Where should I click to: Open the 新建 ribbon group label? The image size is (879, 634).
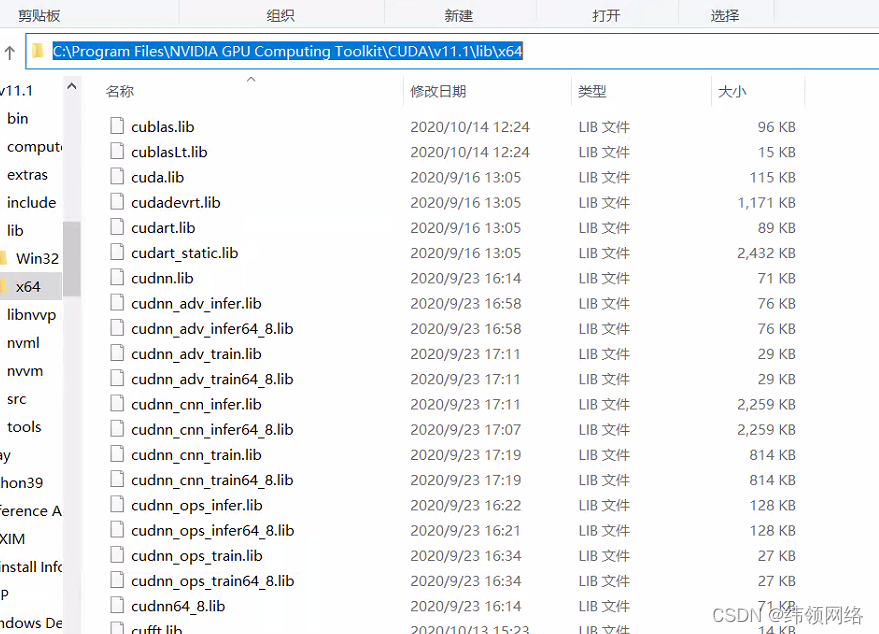point(459,16)
